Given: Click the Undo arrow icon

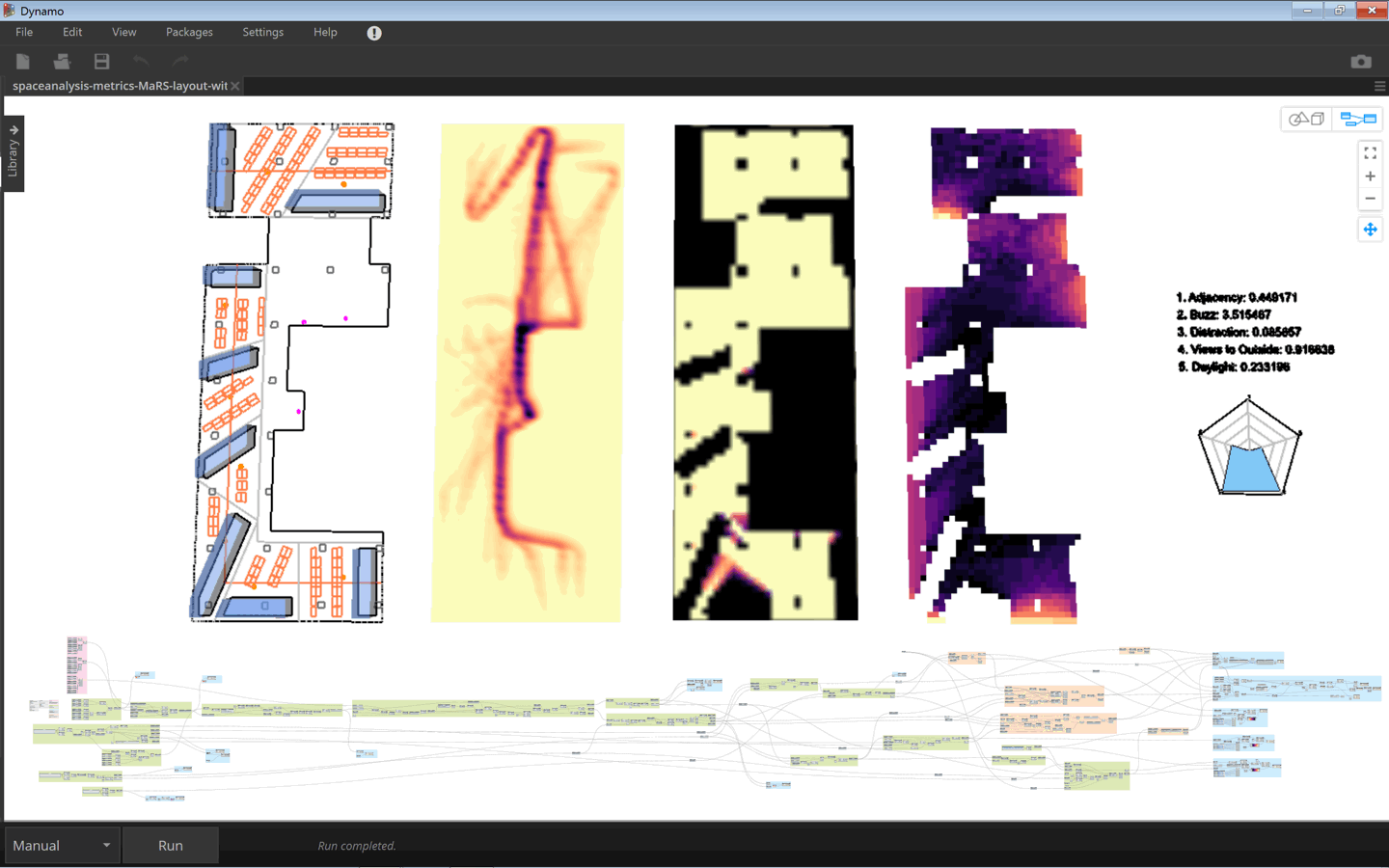Looking at the screenshot, I should 141,62.
